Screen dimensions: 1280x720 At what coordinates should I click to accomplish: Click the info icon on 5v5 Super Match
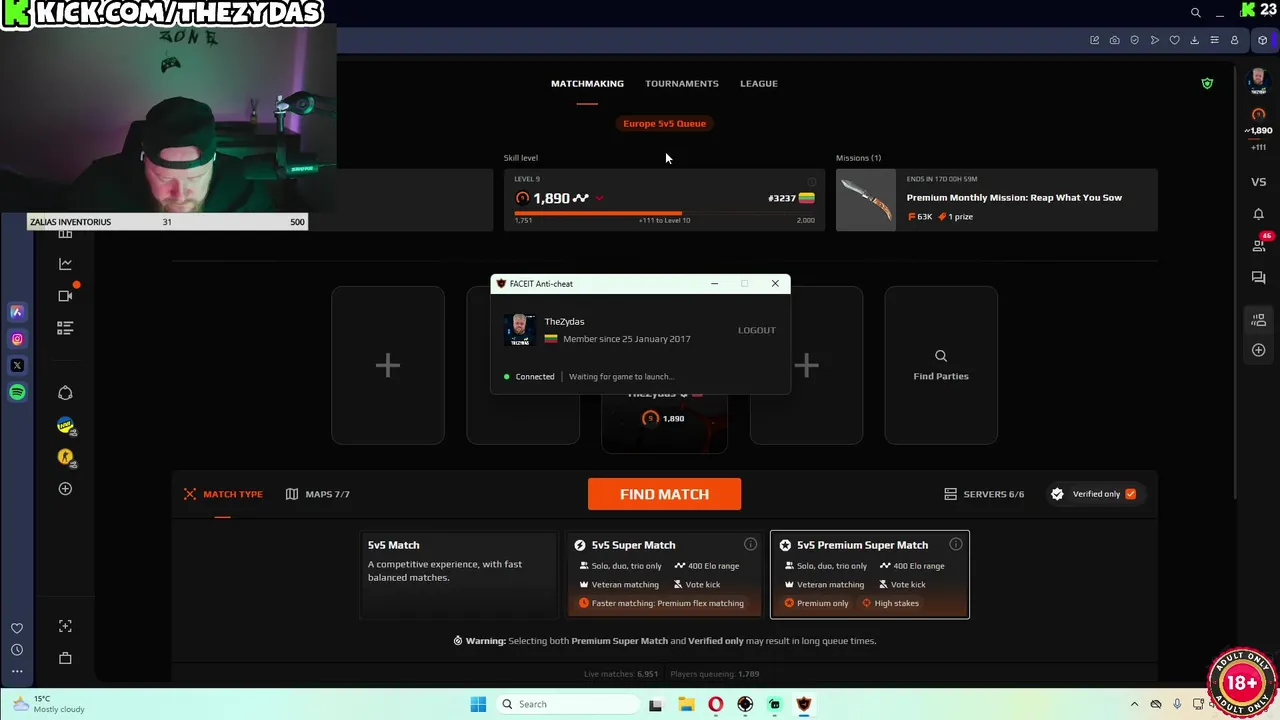pos(750,544)
